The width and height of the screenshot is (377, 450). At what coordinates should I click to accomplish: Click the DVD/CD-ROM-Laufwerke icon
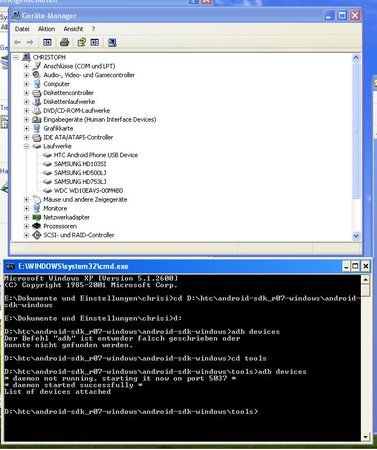(x=37, y=111)
